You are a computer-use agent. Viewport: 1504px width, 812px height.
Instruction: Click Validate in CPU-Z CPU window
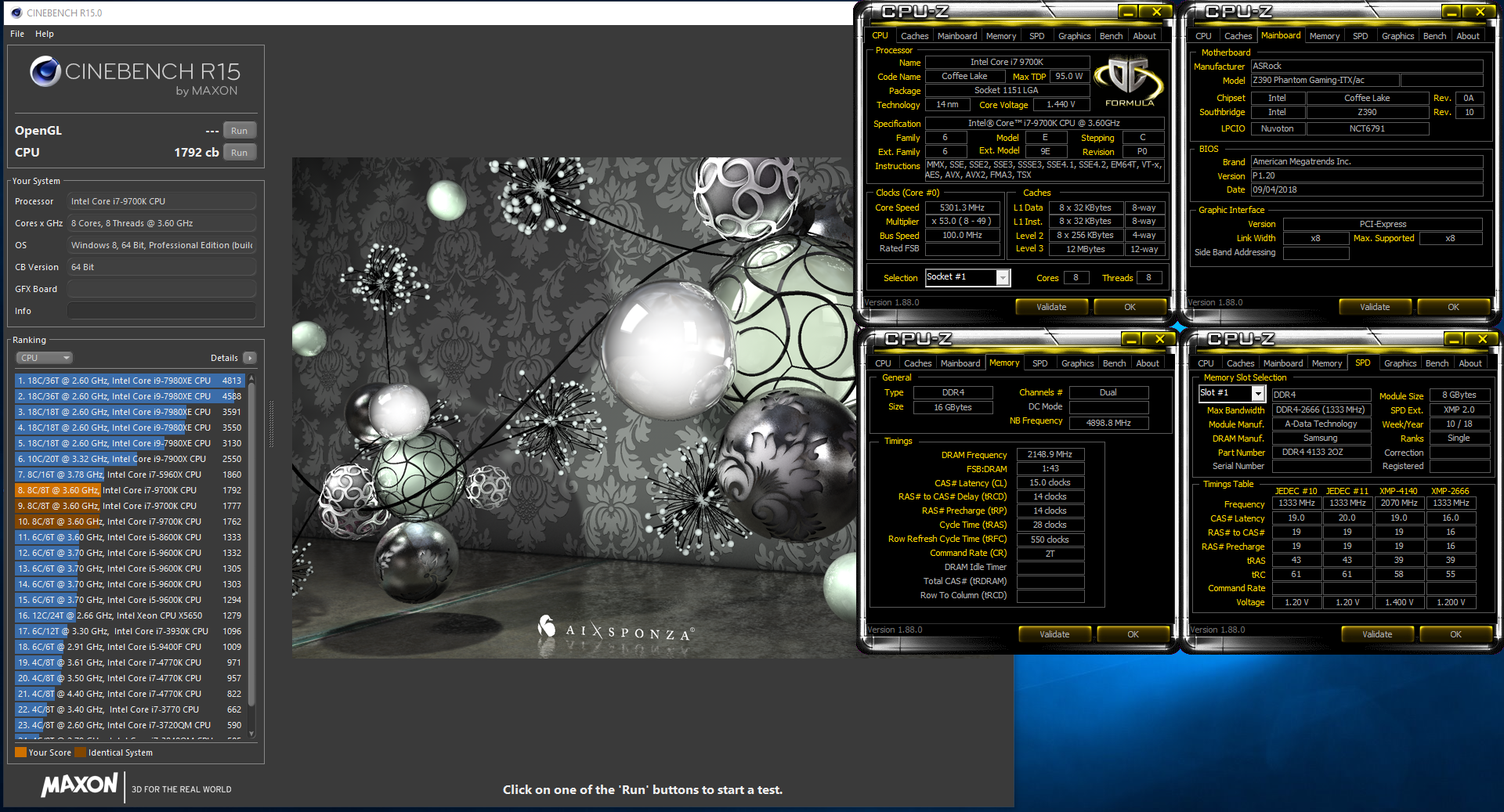click(x=1051, y=307)
